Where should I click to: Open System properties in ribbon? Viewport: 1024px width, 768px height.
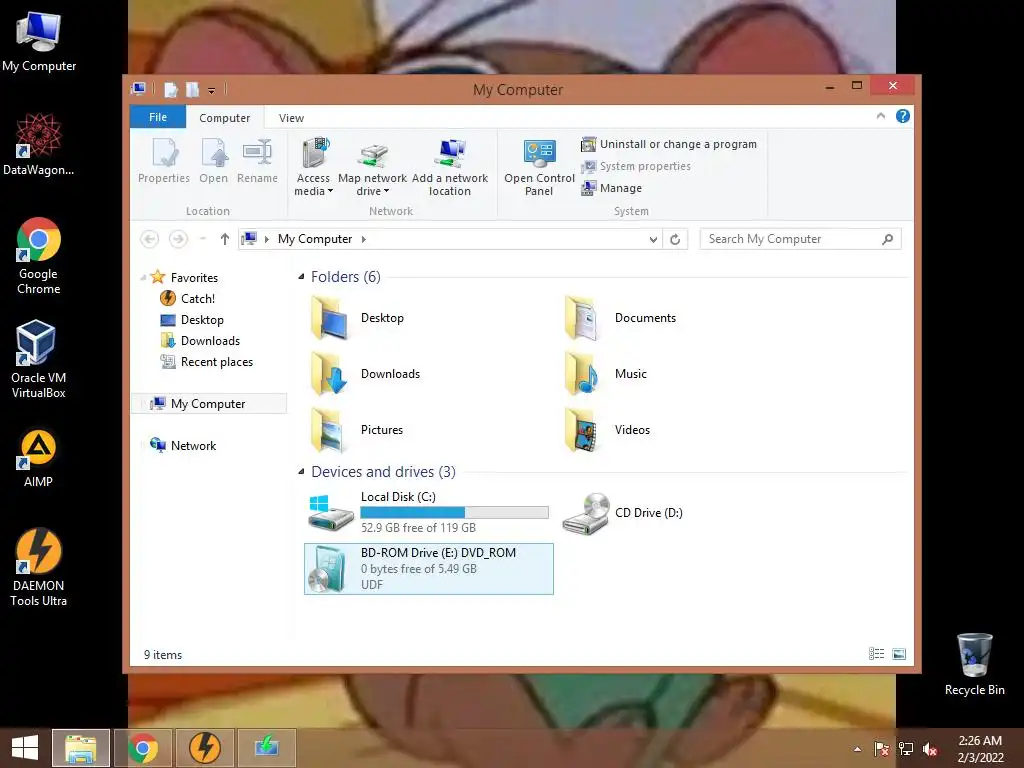click(636, 166)
